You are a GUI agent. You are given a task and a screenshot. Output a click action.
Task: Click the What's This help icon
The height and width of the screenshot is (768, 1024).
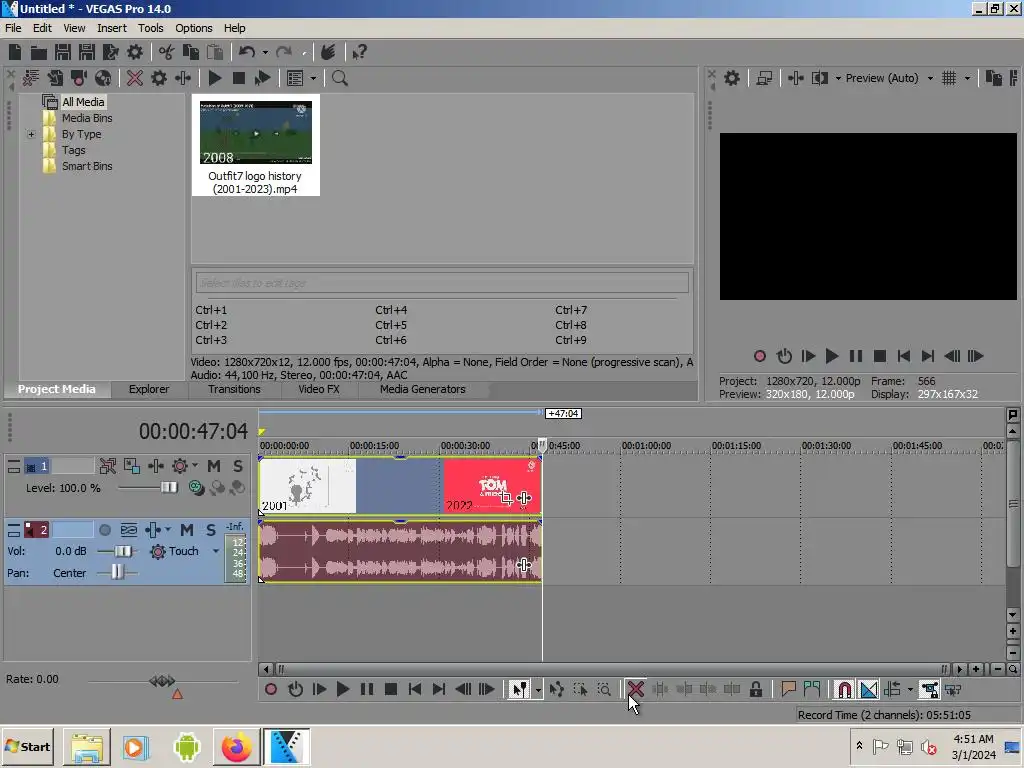tap(359, 52)
